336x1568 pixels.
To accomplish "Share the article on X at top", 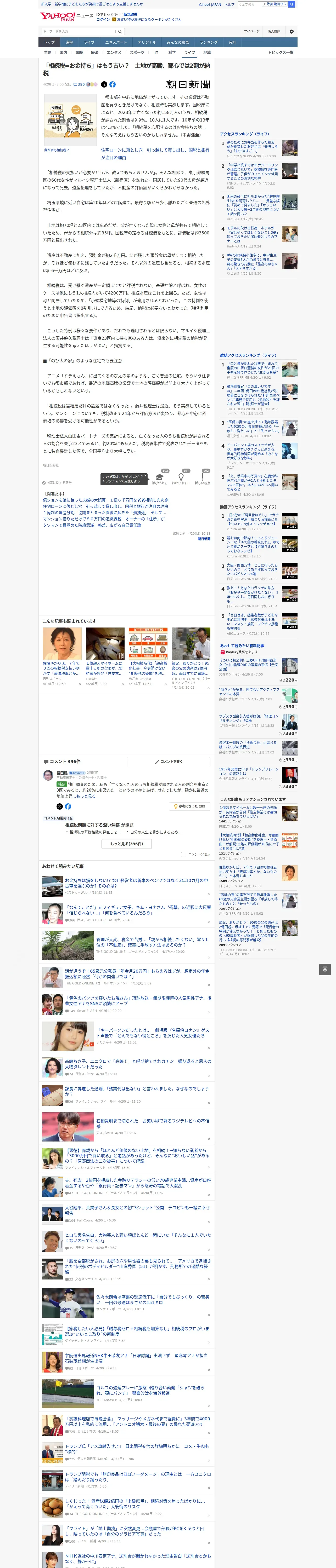I will point(104,85).
